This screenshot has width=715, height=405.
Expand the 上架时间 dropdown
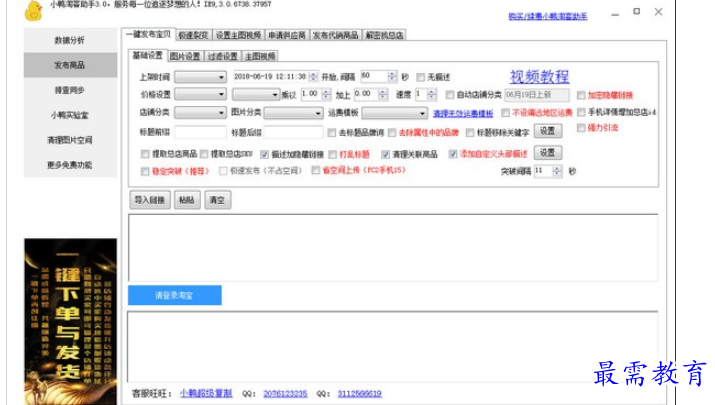click(x=201, y=77)
